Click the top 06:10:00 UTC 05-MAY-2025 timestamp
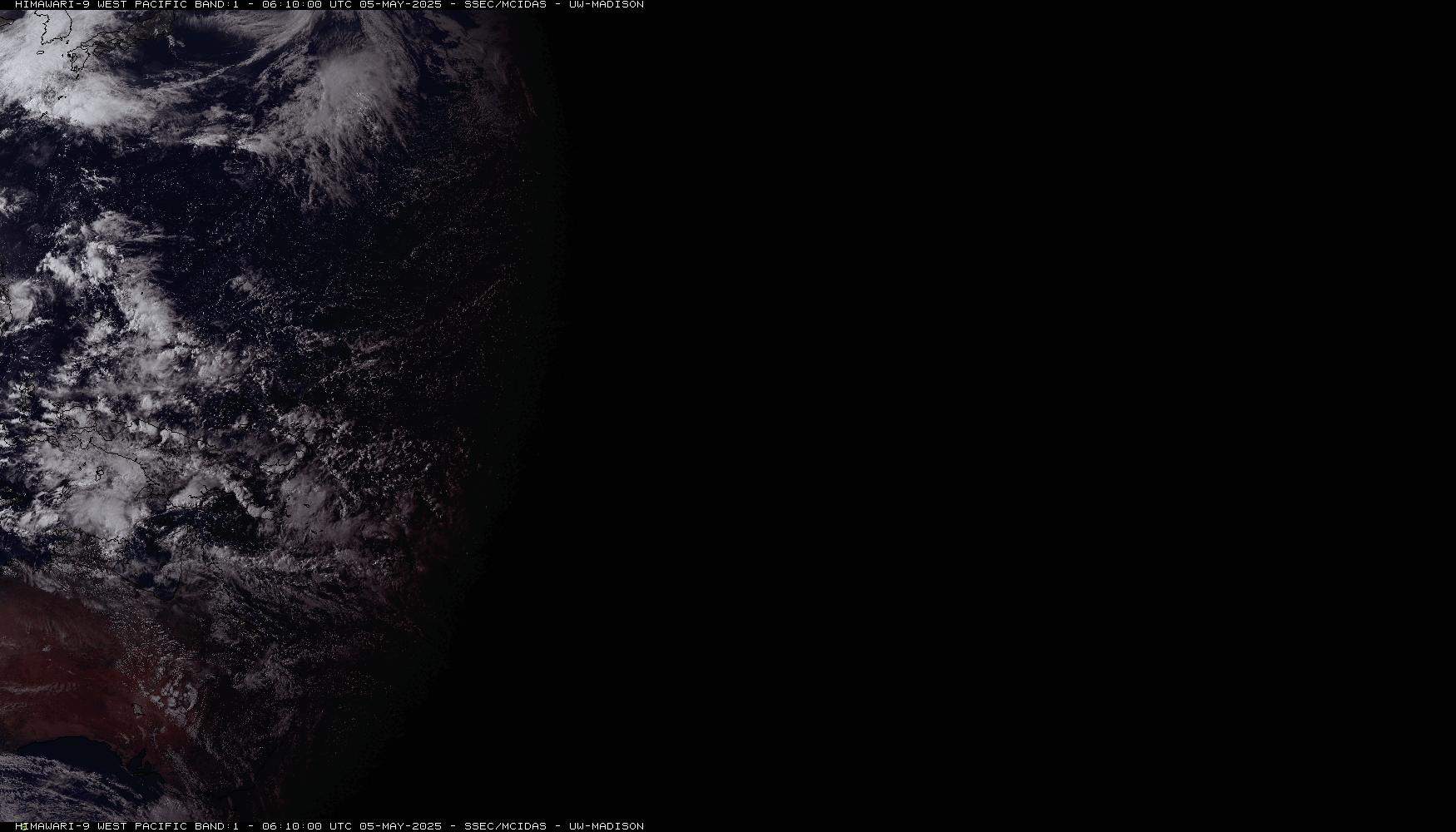1456x832 pixels. [x=352, y=4]
